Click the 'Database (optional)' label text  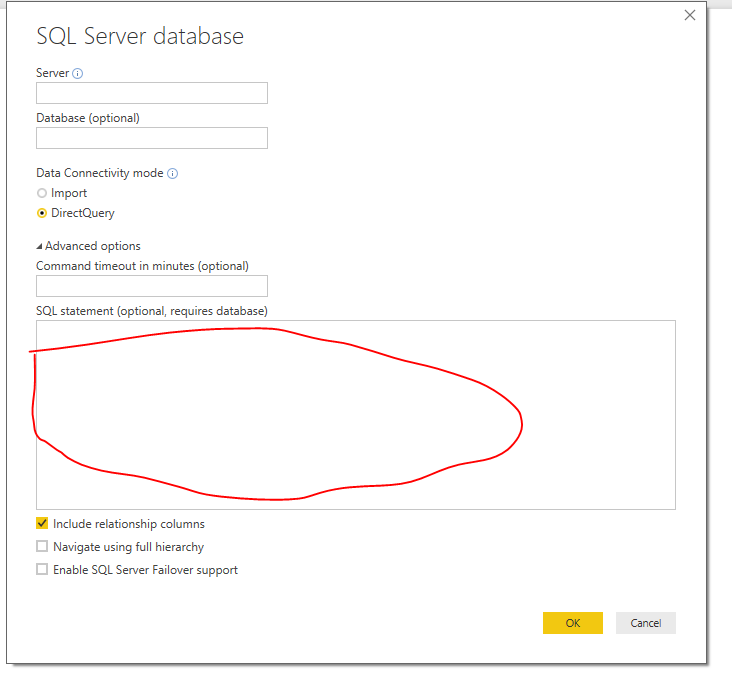[88, 118]
